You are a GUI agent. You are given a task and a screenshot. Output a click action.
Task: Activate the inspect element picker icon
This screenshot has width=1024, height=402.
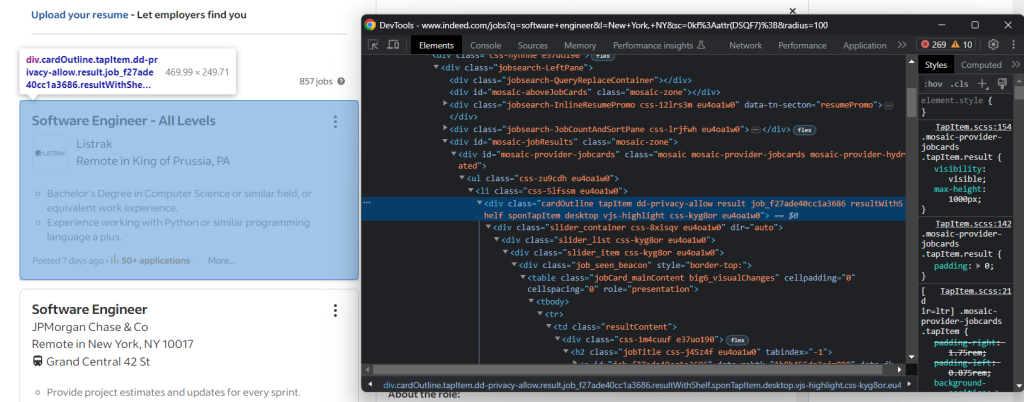point(373,45)
